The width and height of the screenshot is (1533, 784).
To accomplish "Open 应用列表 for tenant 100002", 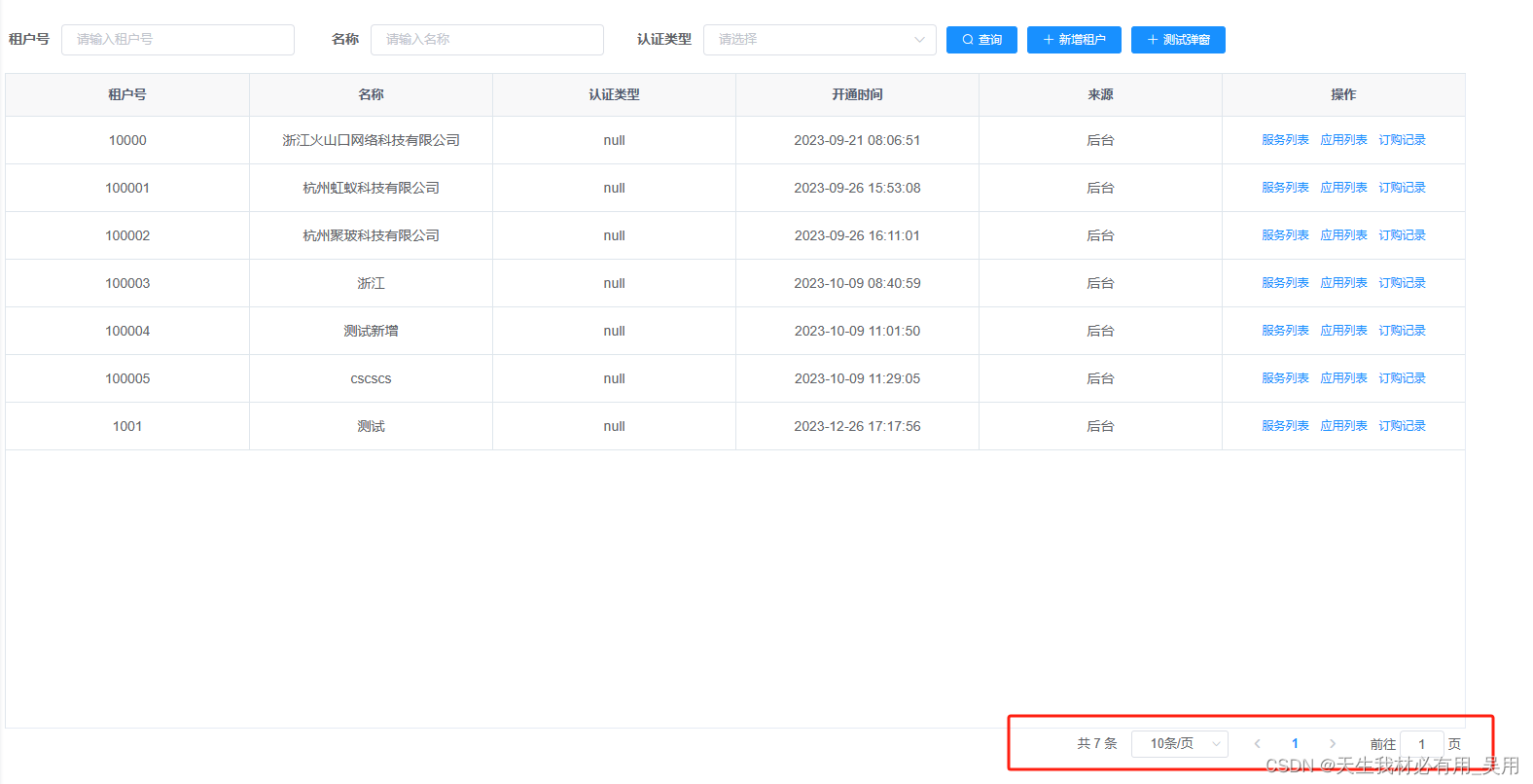I will 1343,235.
